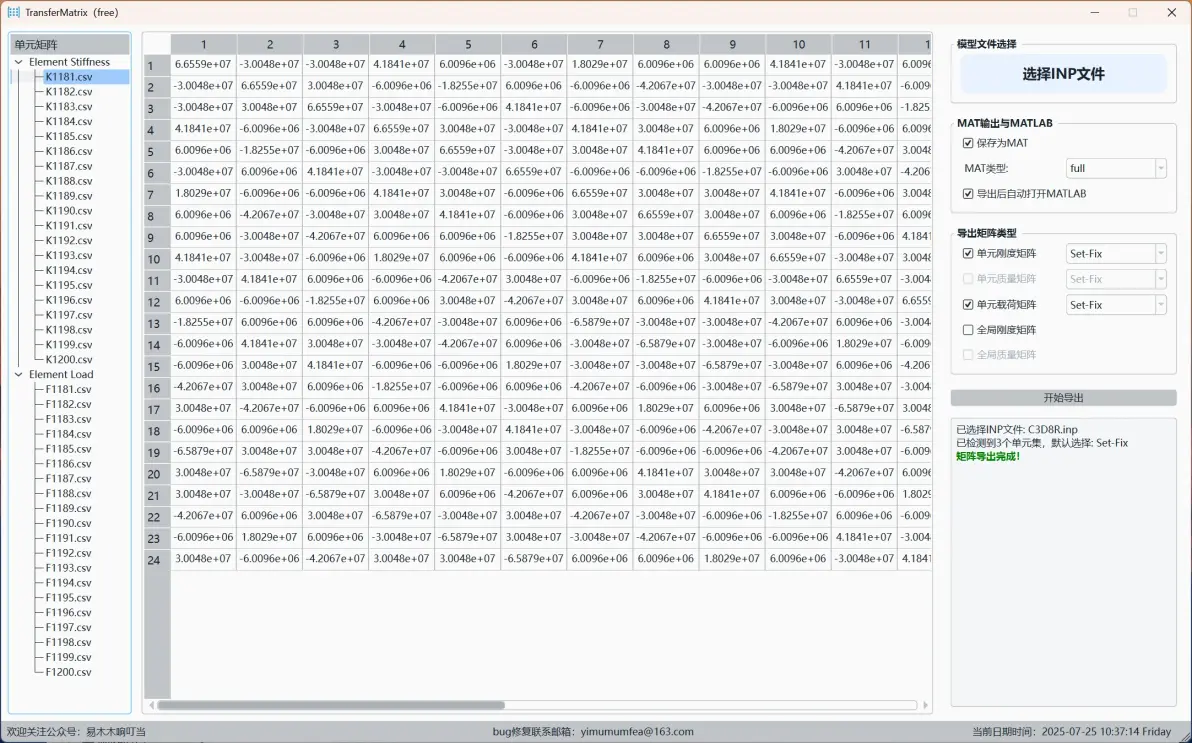Open the 单元载荷矩阵 Set-Fix dropdown
The height and width of the screenshot is (743, 1192).
pyautogui.click(x=1116, y=305)
